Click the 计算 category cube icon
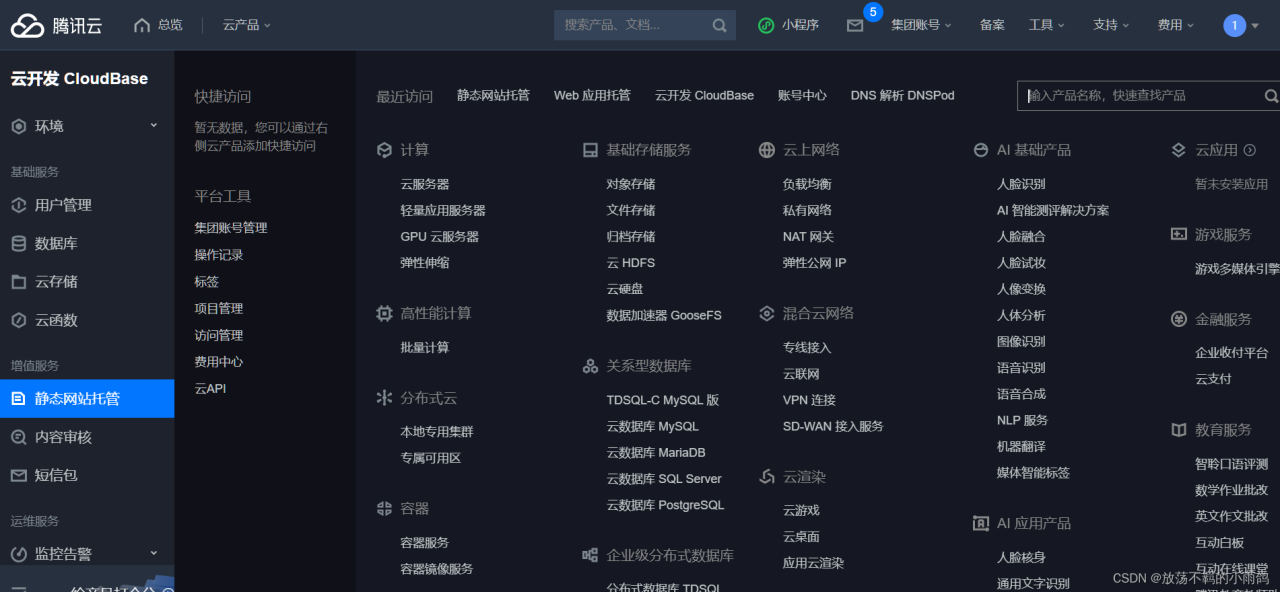Image resolution: width=1280 pixels, height=592 pixels. [384, 150]
